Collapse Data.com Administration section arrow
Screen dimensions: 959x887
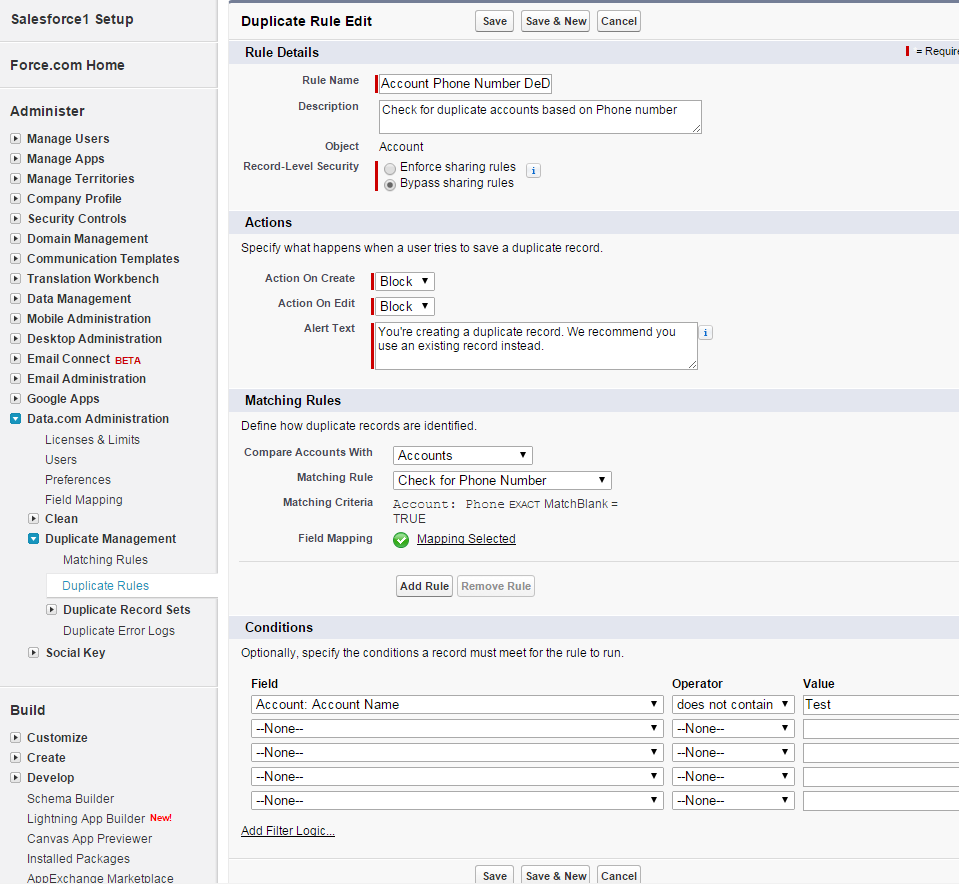15,419
